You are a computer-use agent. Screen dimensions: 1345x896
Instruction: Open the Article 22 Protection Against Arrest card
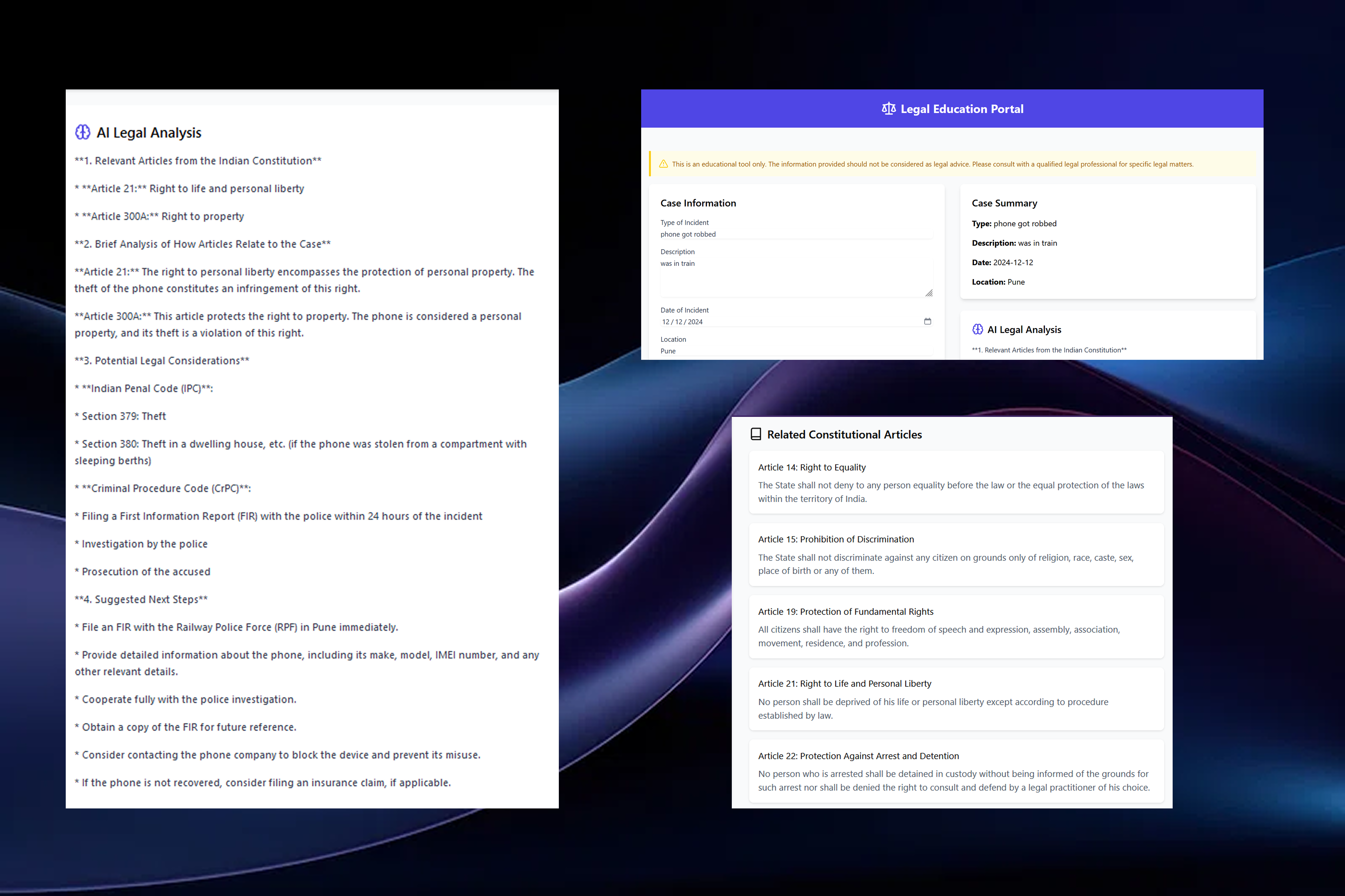click(956, 771)
